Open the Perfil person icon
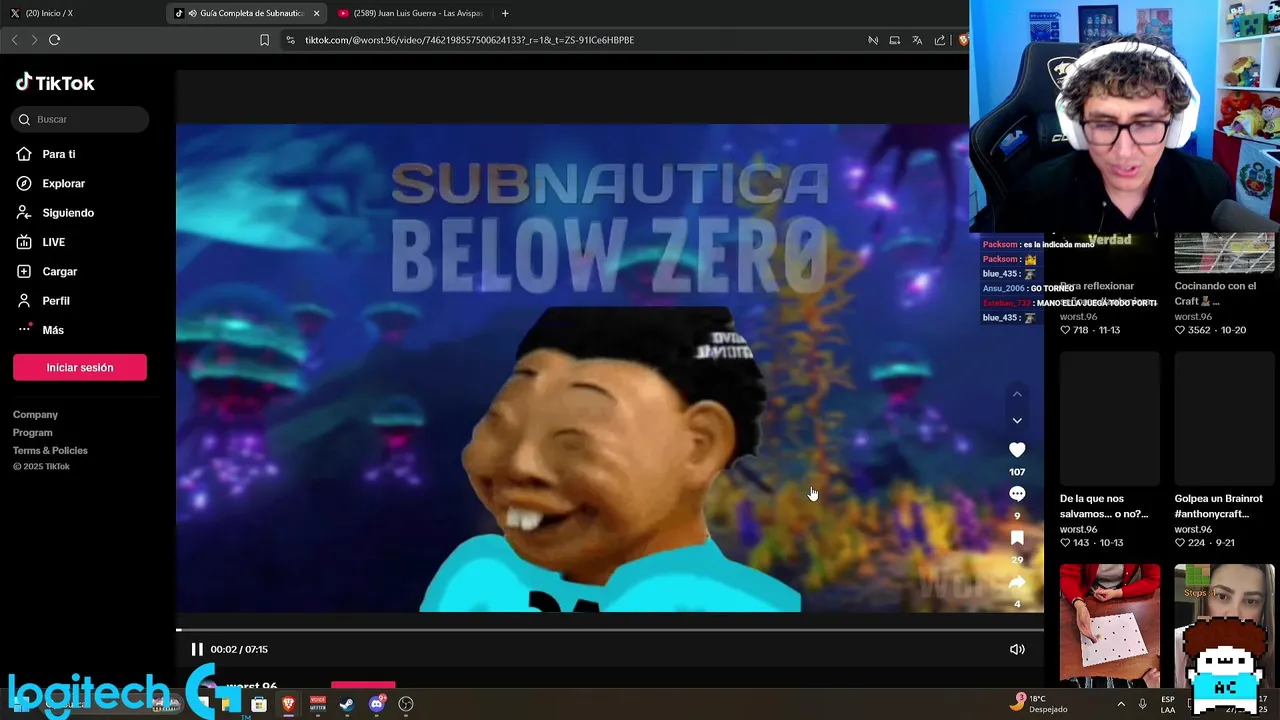 pyautogui.click(x=24, y=300)
